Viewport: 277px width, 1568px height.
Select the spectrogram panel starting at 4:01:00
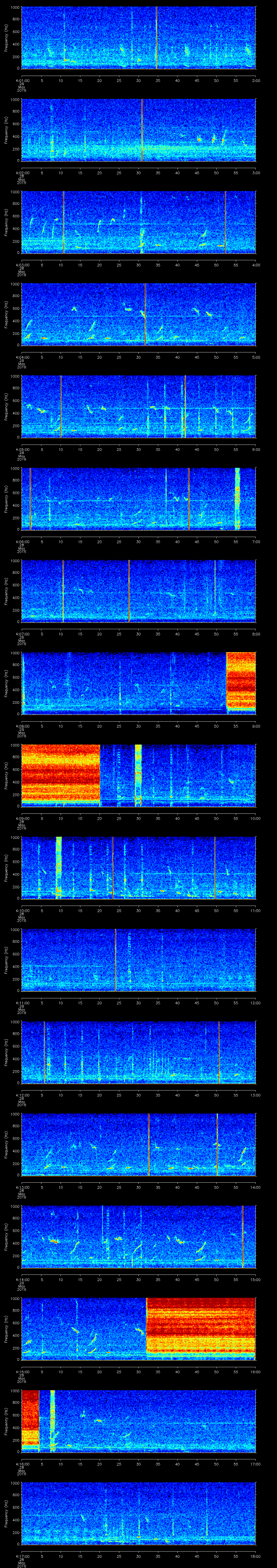click(138, 38)
